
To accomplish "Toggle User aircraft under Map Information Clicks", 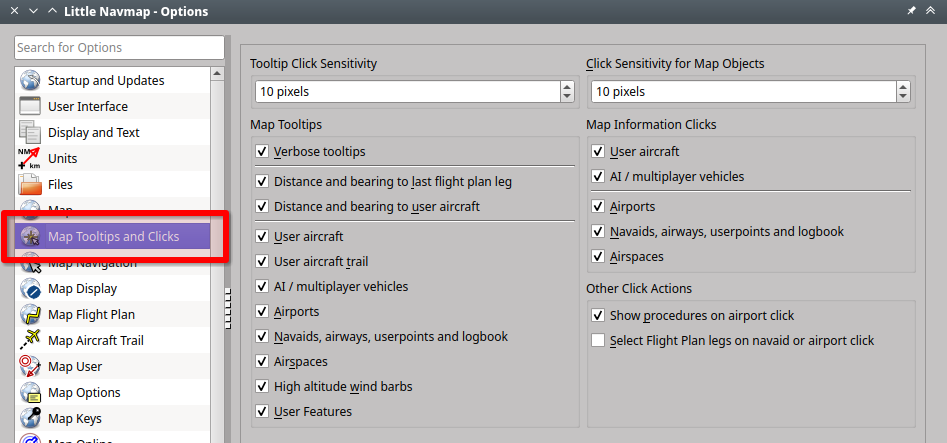I will (598, 152).
